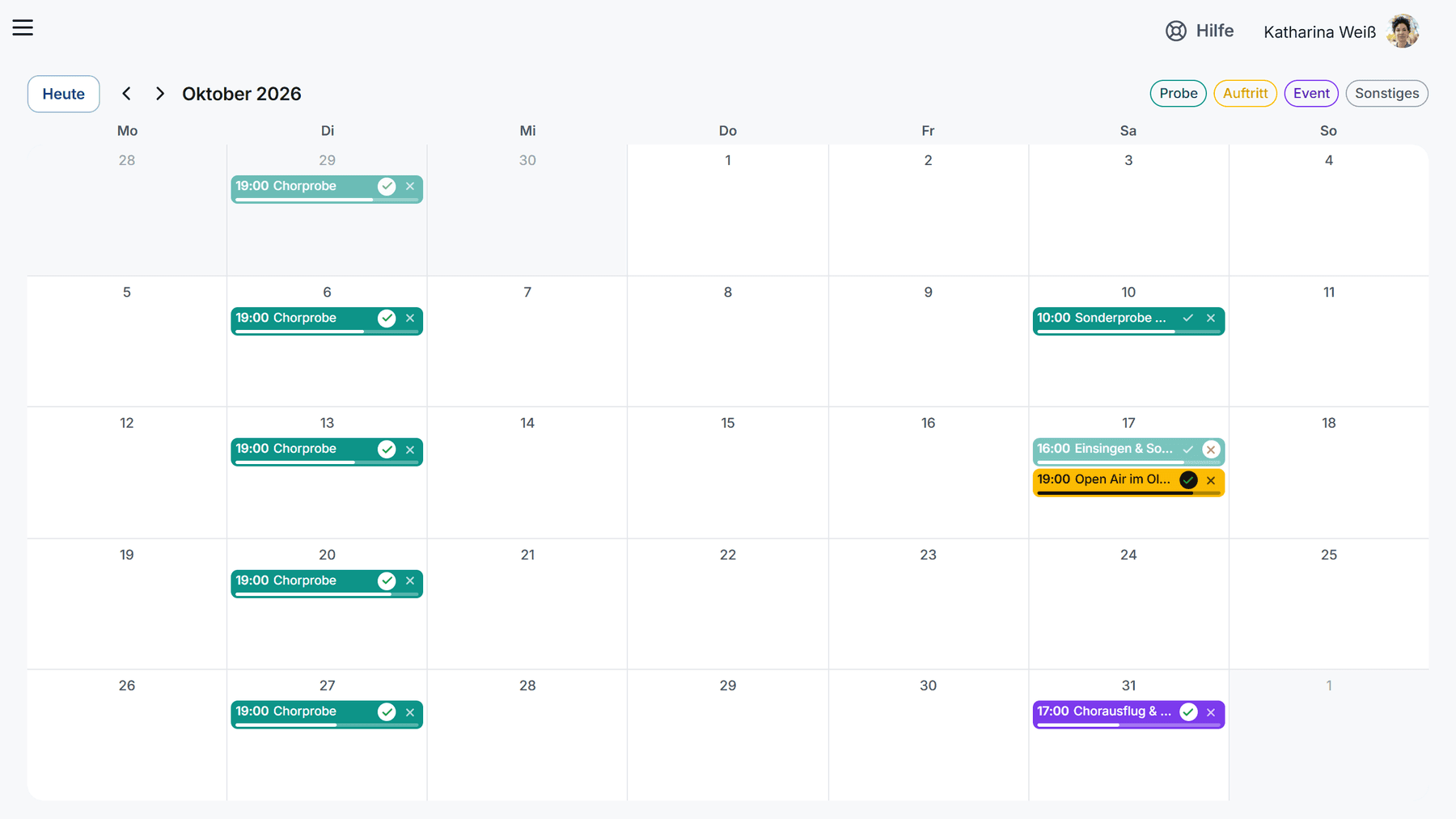Click the Hilfe lifebuoy icon
1456x819 pixels.
[x=1175, y=31]
